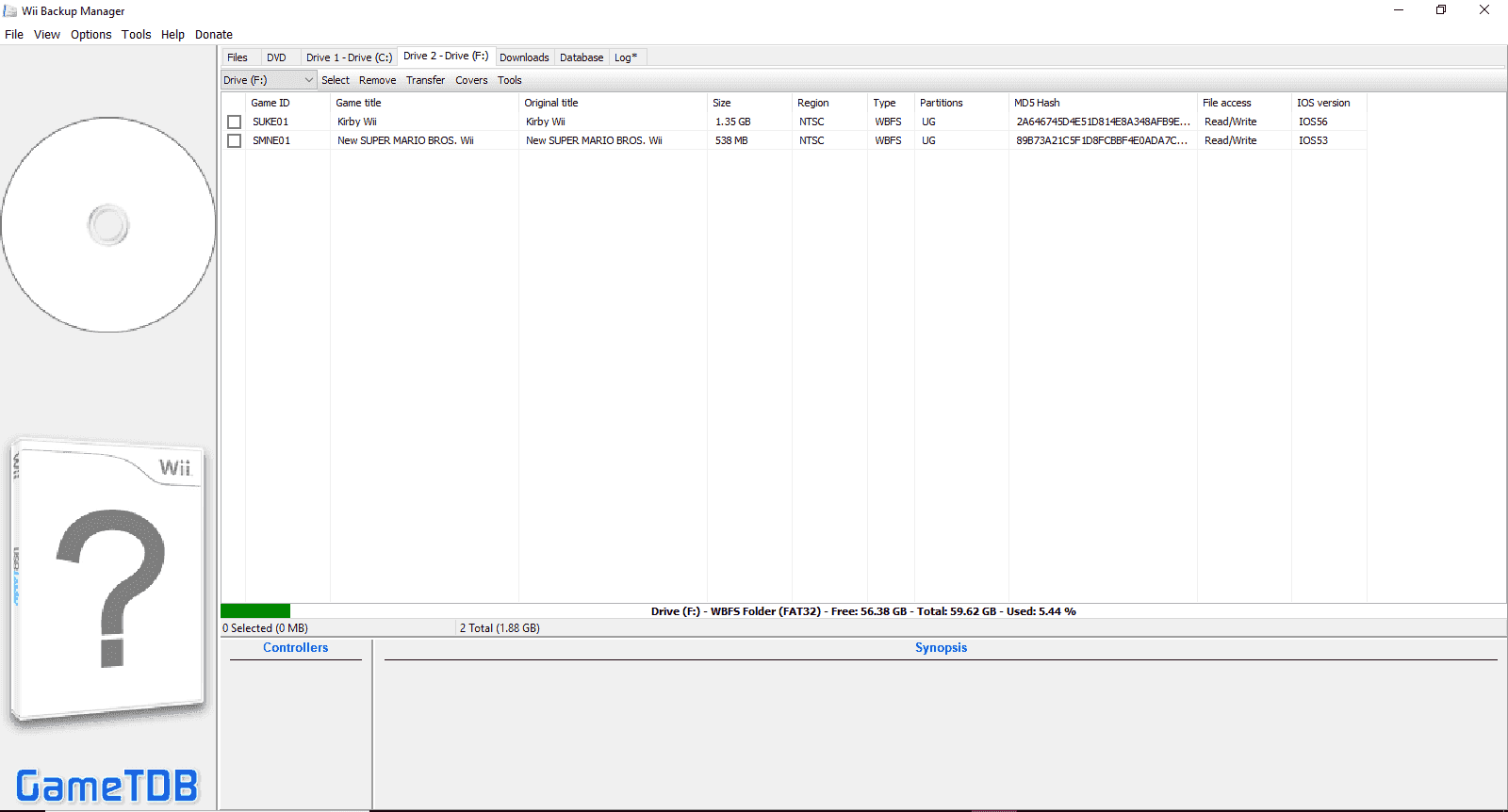The image size is (1508, 812).
Task: Click the white disc image
Action: click(108, 225)
